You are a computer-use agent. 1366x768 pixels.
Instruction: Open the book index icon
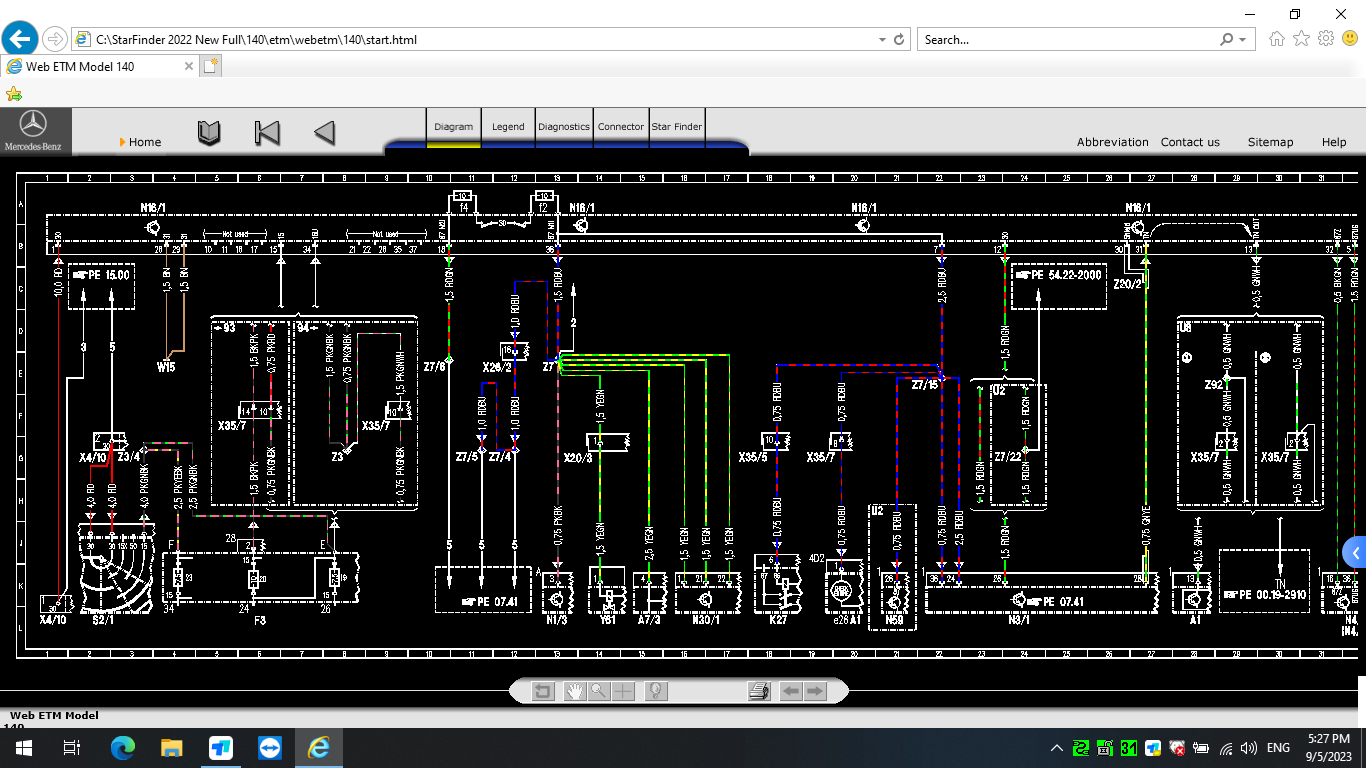[x=209, y=133]
